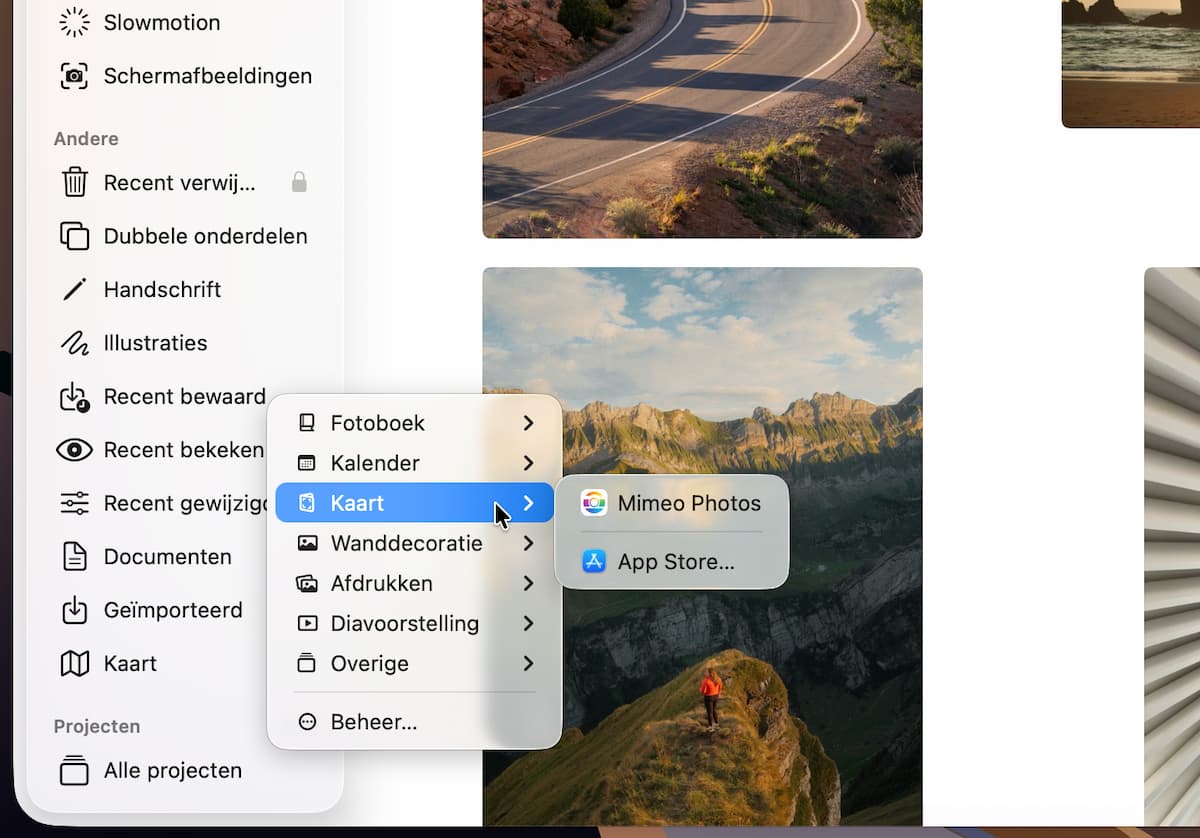Click the Kaart menu item chevron
Image resolution: width=1200 pixels, height=838 pixels.
(x=528, y=503)
